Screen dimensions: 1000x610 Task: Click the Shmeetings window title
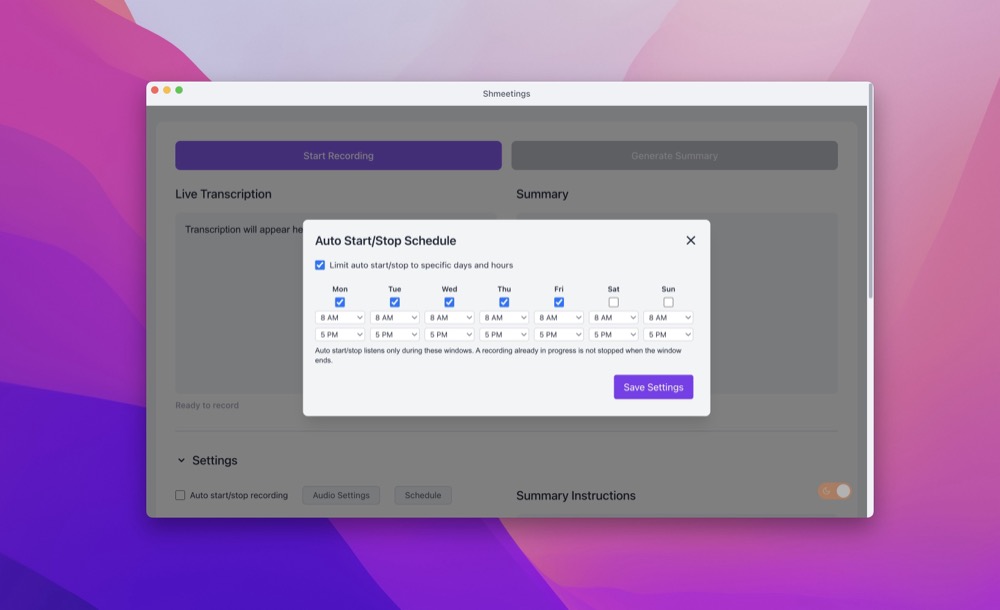[506, 93]
